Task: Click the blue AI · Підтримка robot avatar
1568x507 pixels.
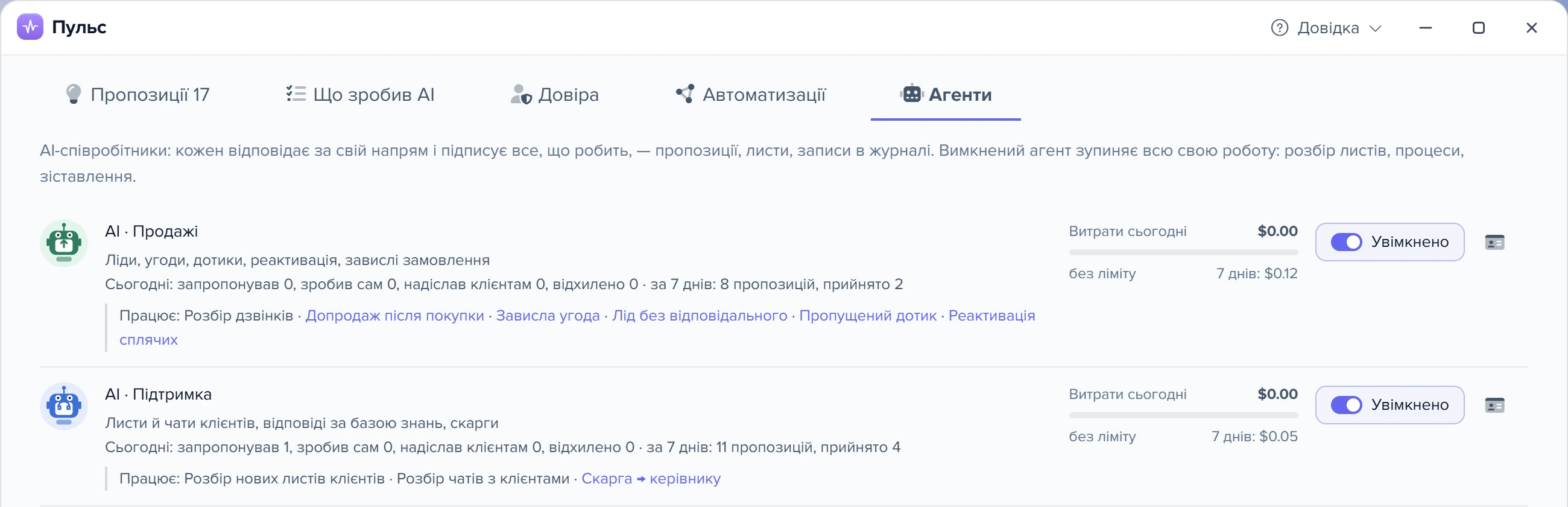Action: (x=64, y=406)
